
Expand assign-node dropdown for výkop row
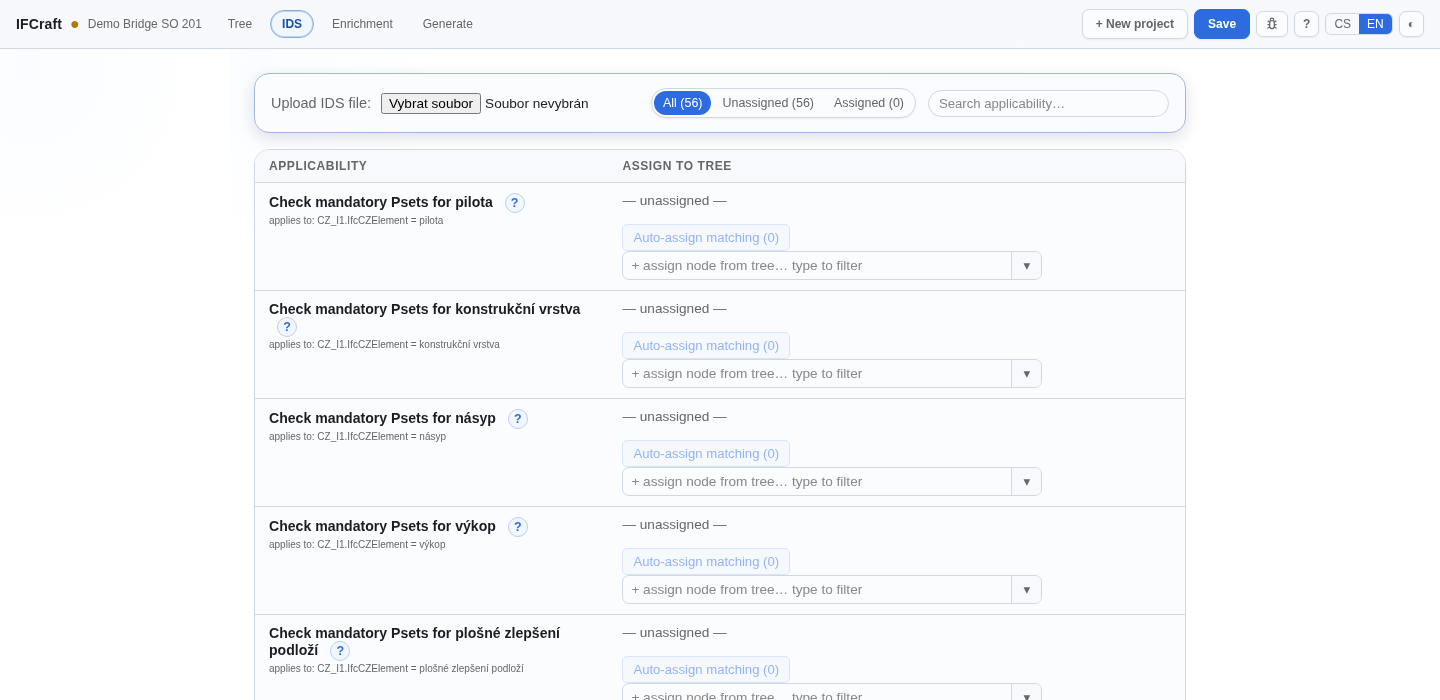point(1026,590)
